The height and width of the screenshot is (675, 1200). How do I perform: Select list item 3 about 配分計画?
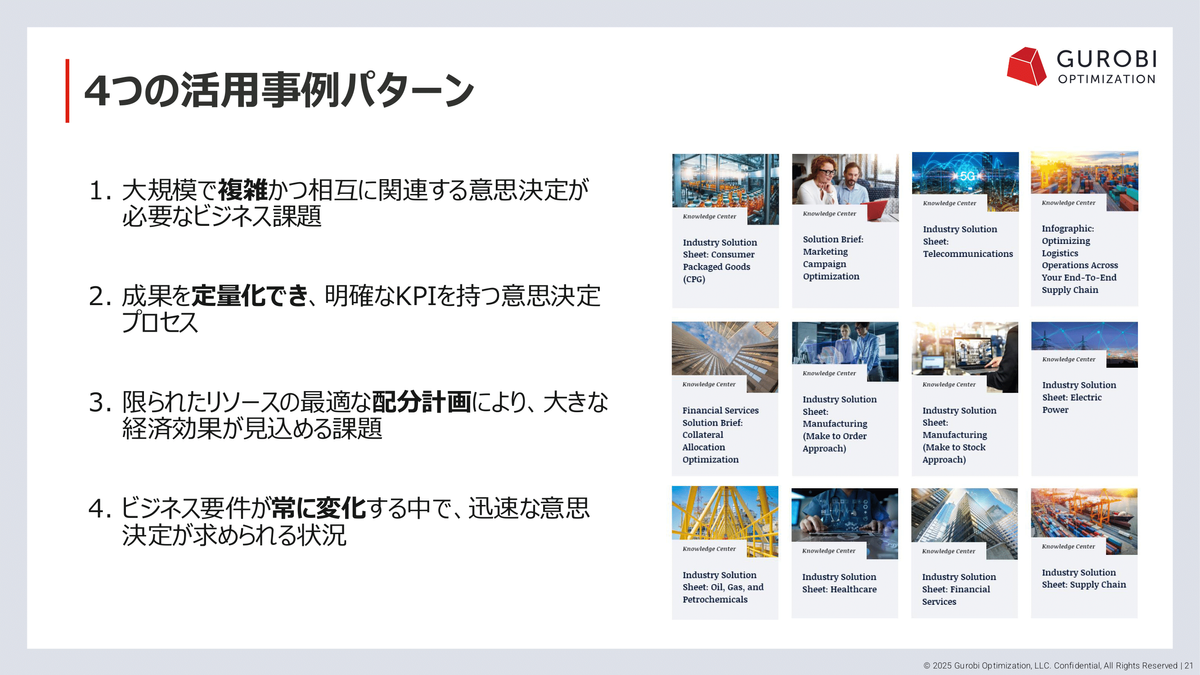pyautogui.click(x=348, y=416)
